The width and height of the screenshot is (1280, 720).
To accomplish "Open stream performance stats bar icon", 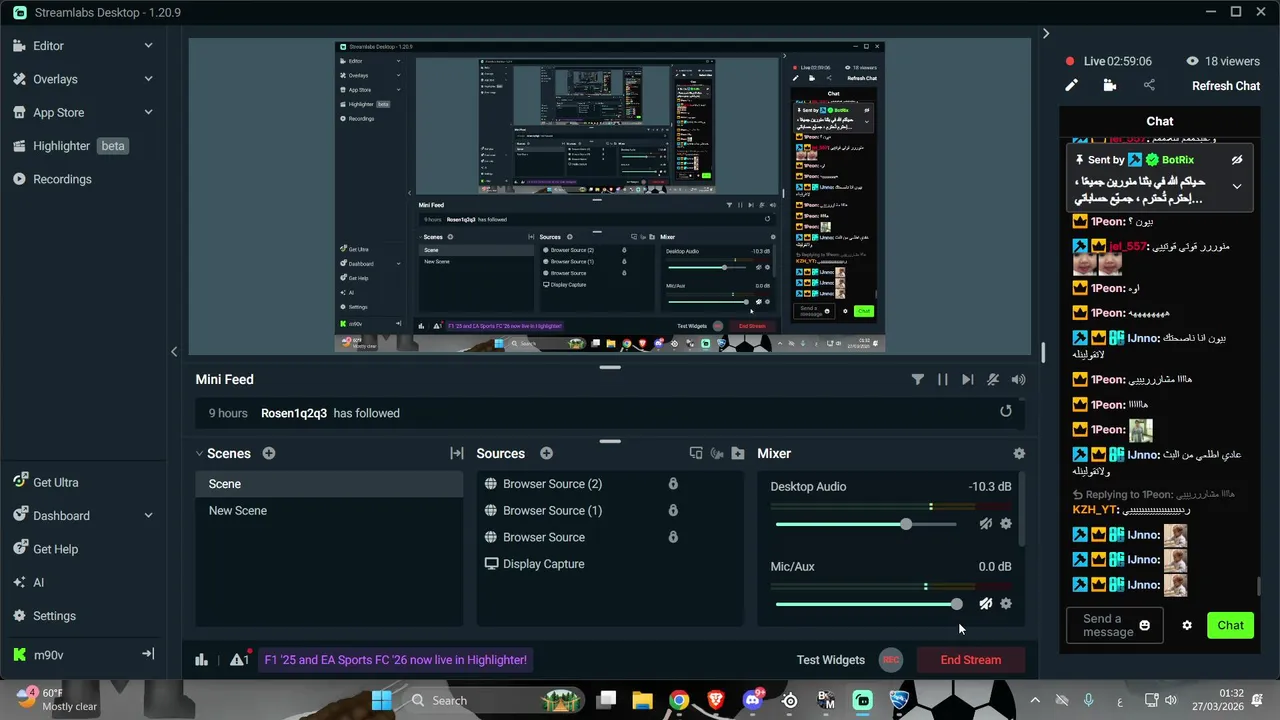I will (201, 659).
